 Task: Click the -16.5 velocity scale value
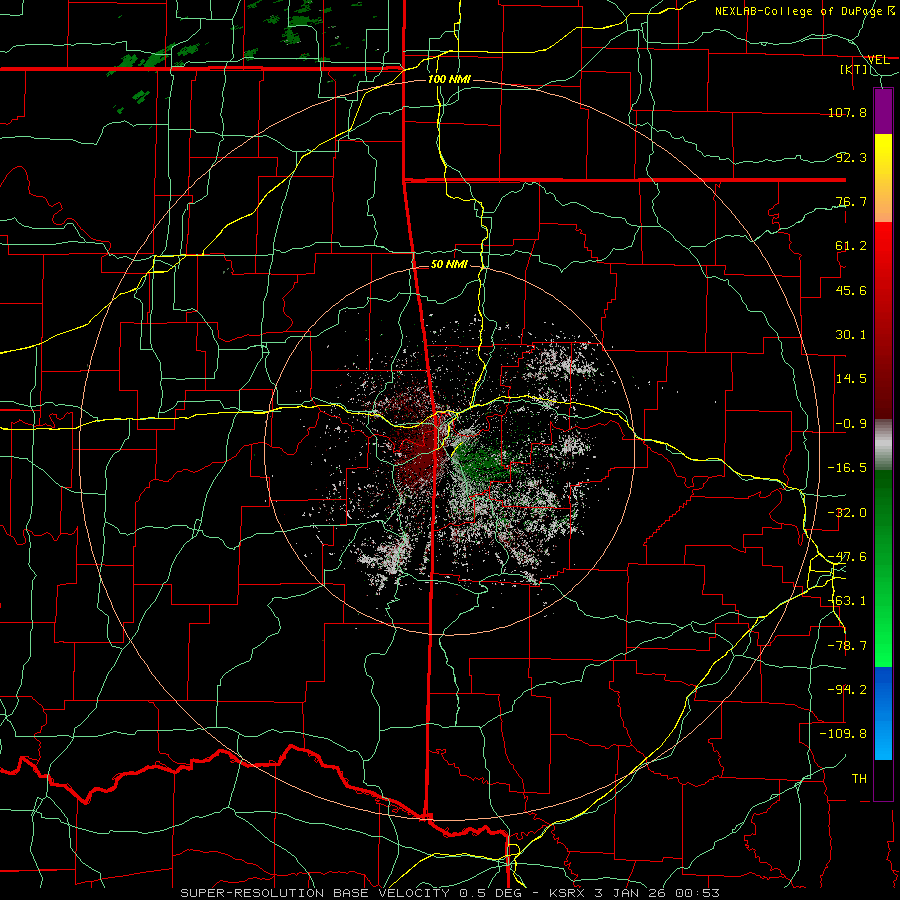[847, 467]
